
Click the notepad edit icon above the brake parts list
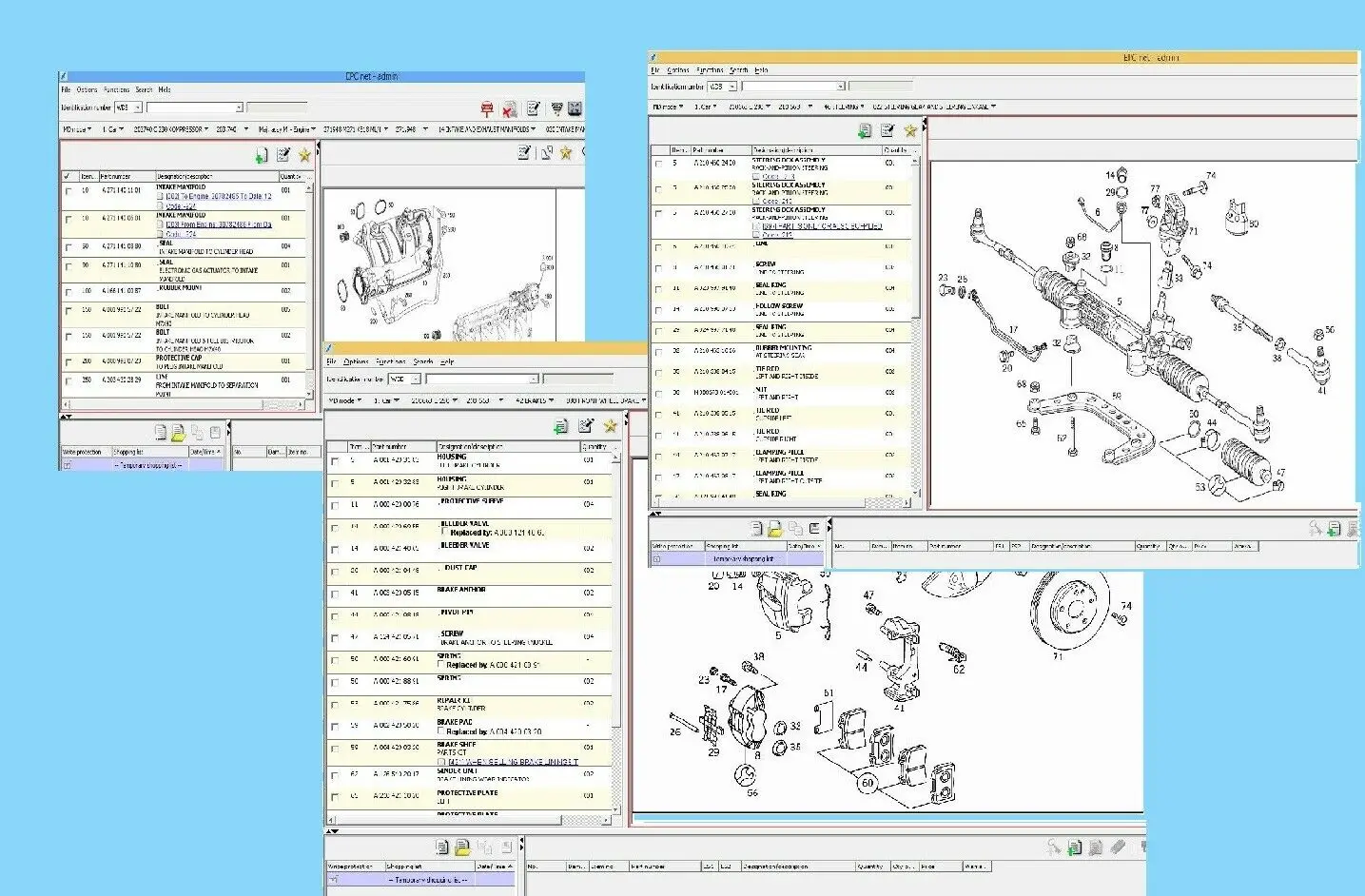(x=586, y=426)
